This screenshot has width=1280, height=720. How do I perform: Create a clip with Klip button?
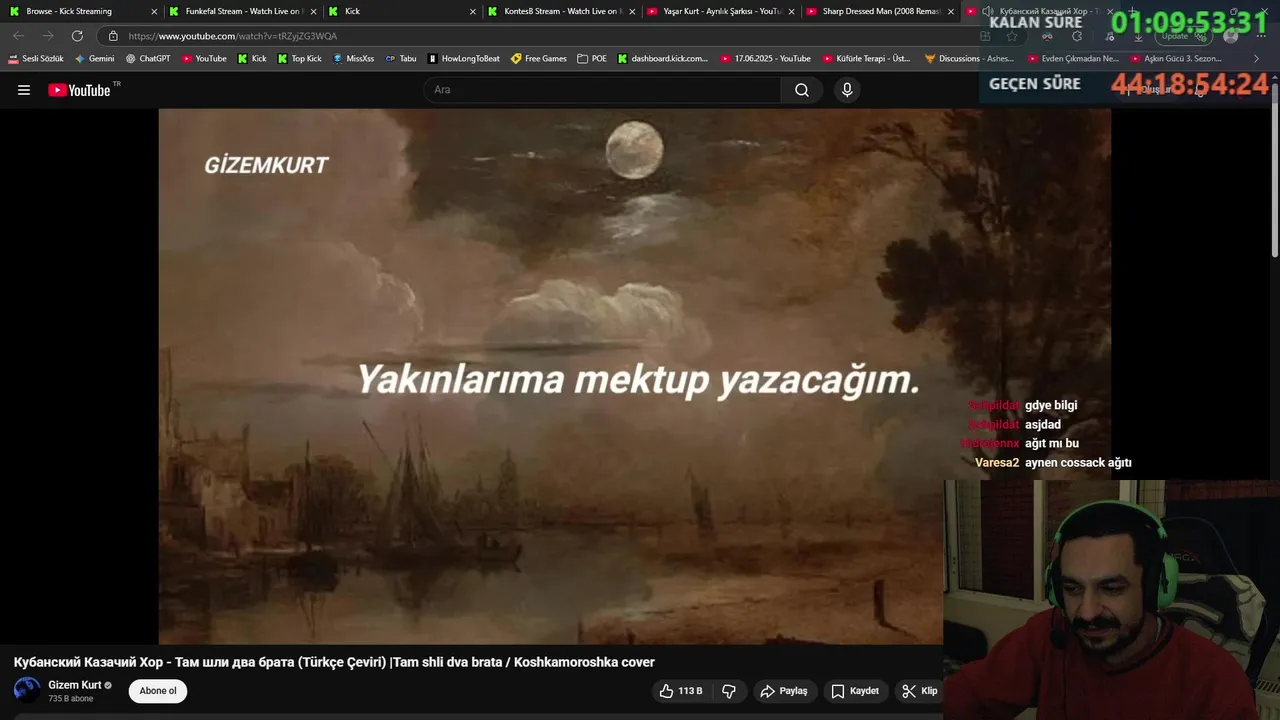(920, 691)
